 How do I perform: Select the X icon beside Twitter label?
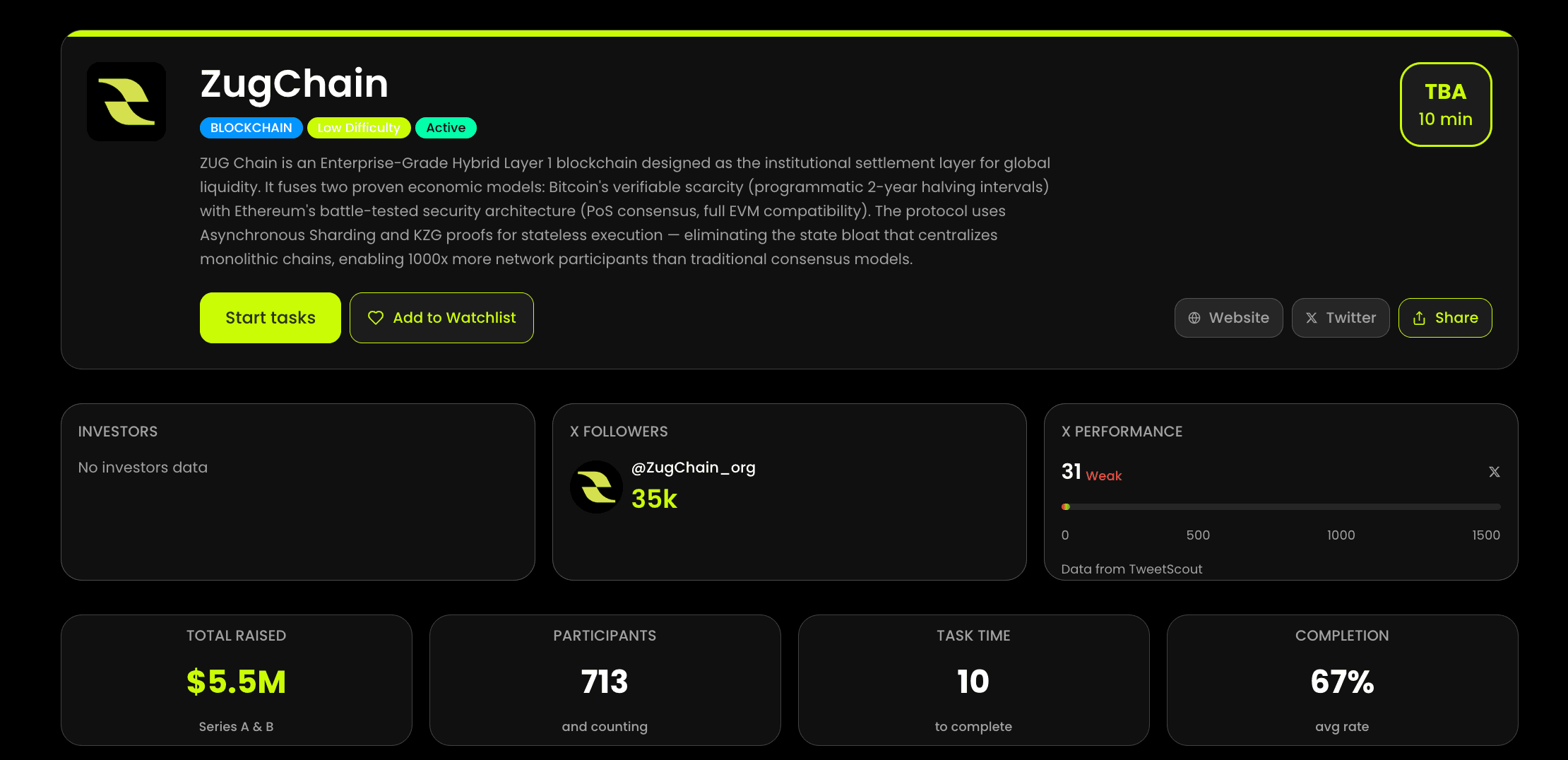1312,318
